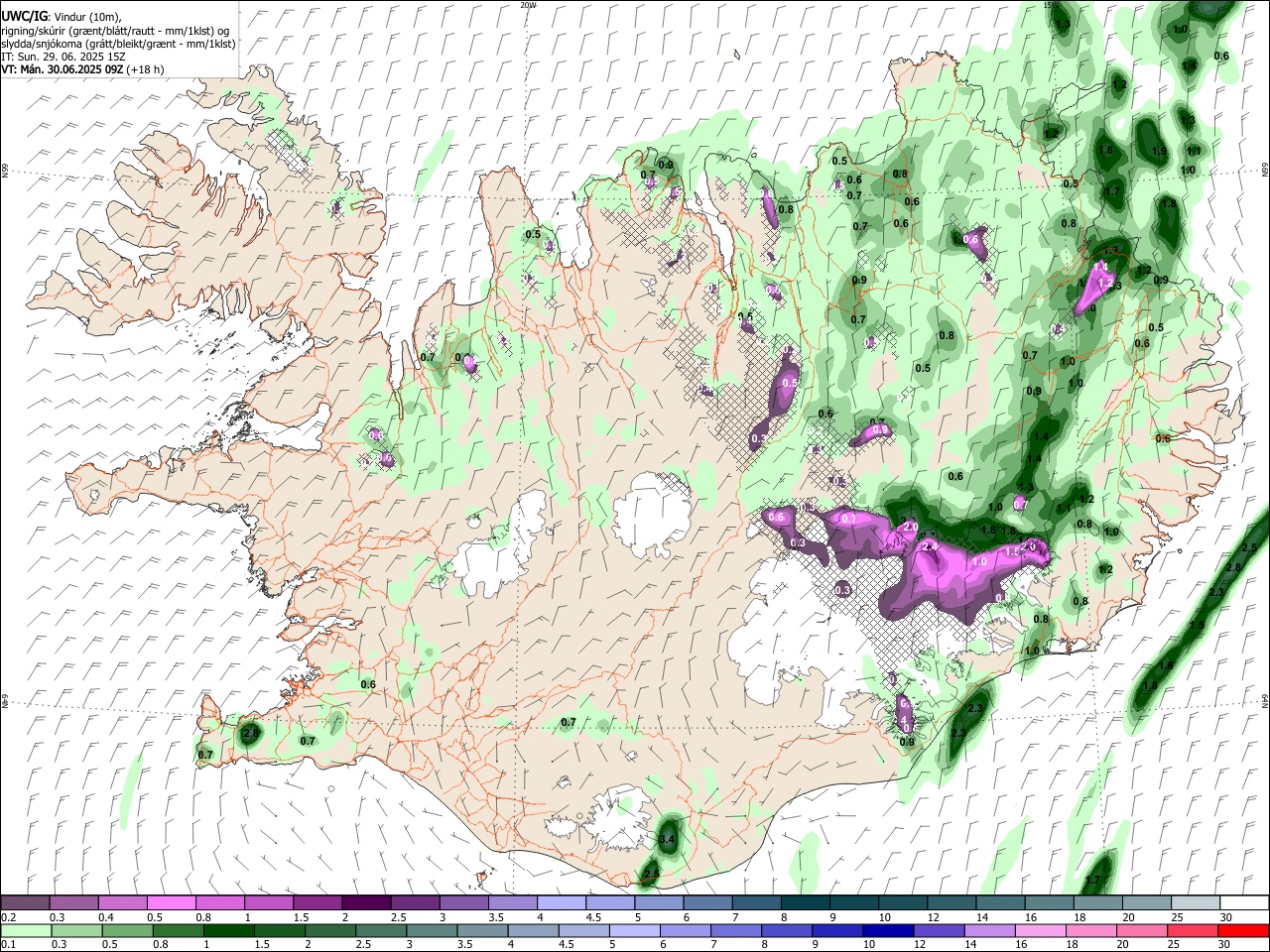Viewport: 1270px width, 952px height.
Task: Click the dark teal 8–9 snow legend swatch
Action: [805, 903]
